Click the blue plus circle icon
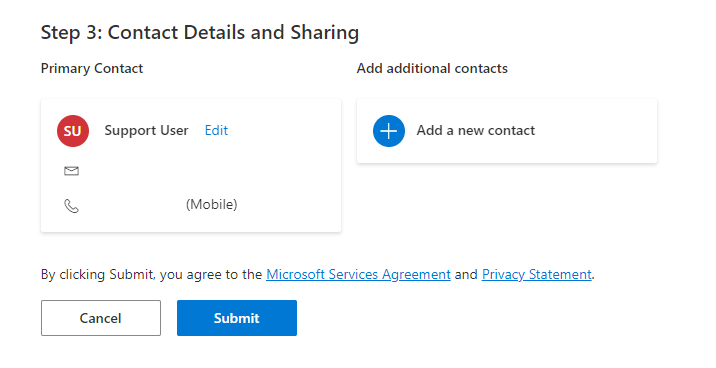 coord(389,131)
